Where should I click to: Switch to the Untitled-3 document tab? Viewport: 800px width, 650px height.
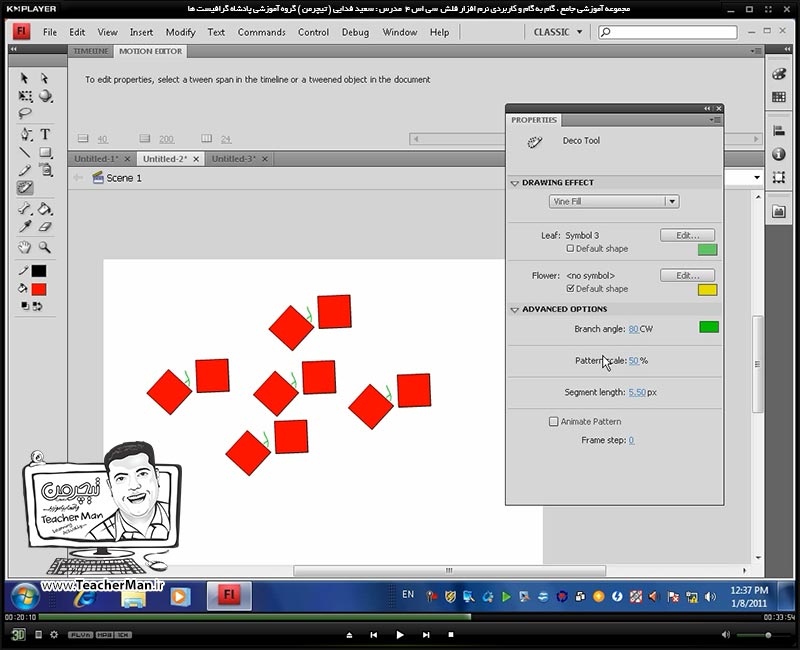pos(234,159)
